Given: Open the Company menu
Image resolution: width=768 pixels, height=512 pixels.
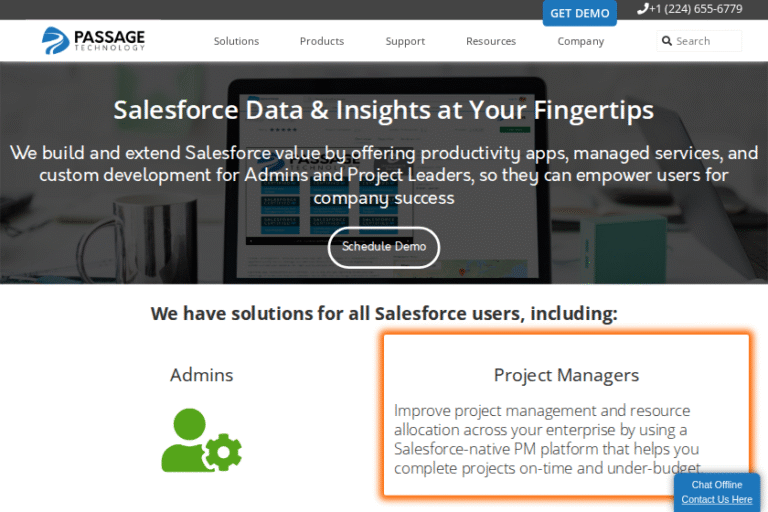Looking at the screenshot, I should (x=580, y=41).
